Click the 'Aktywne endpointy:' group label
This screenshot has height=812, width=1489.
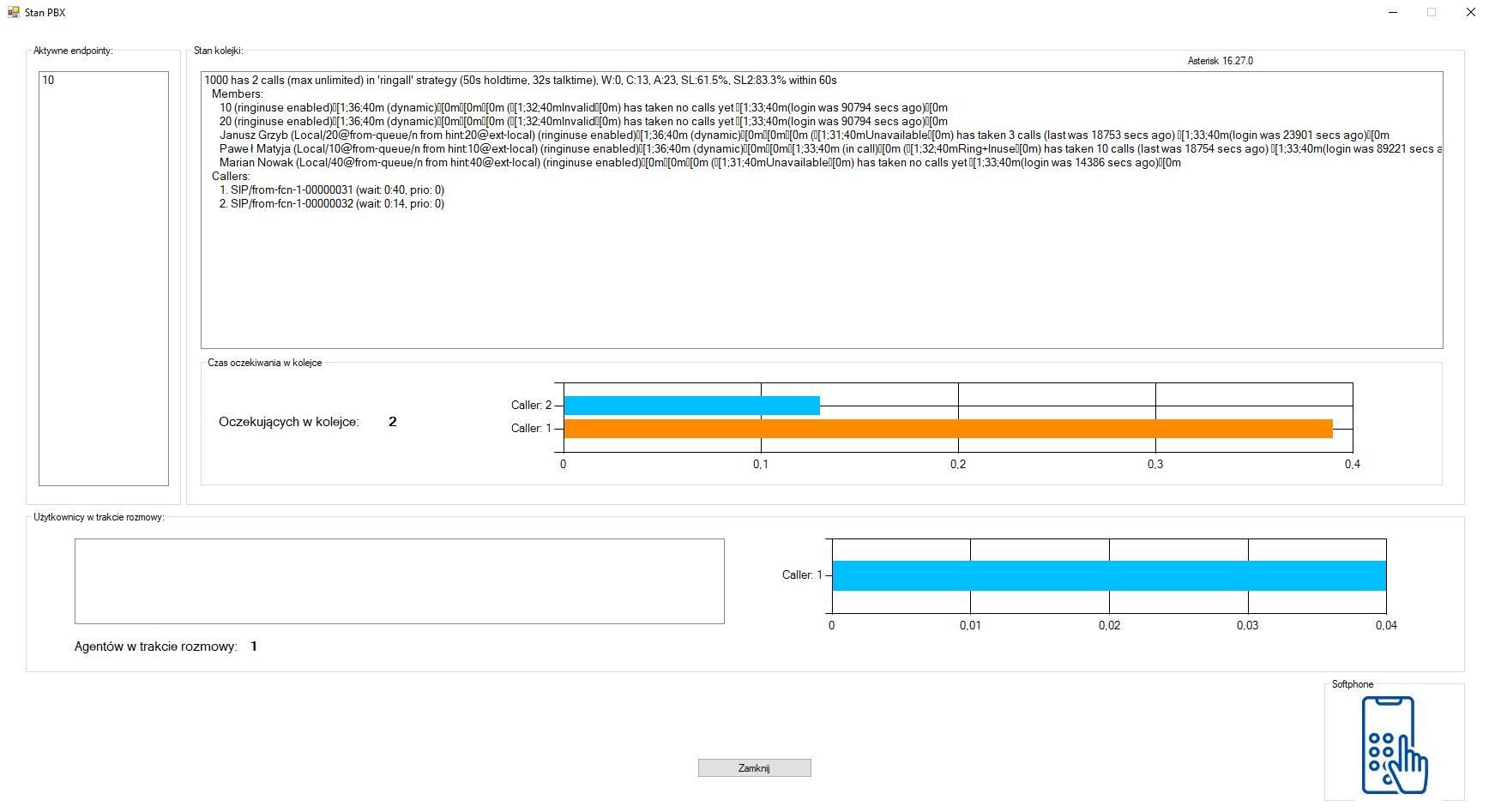pos(73,51)
